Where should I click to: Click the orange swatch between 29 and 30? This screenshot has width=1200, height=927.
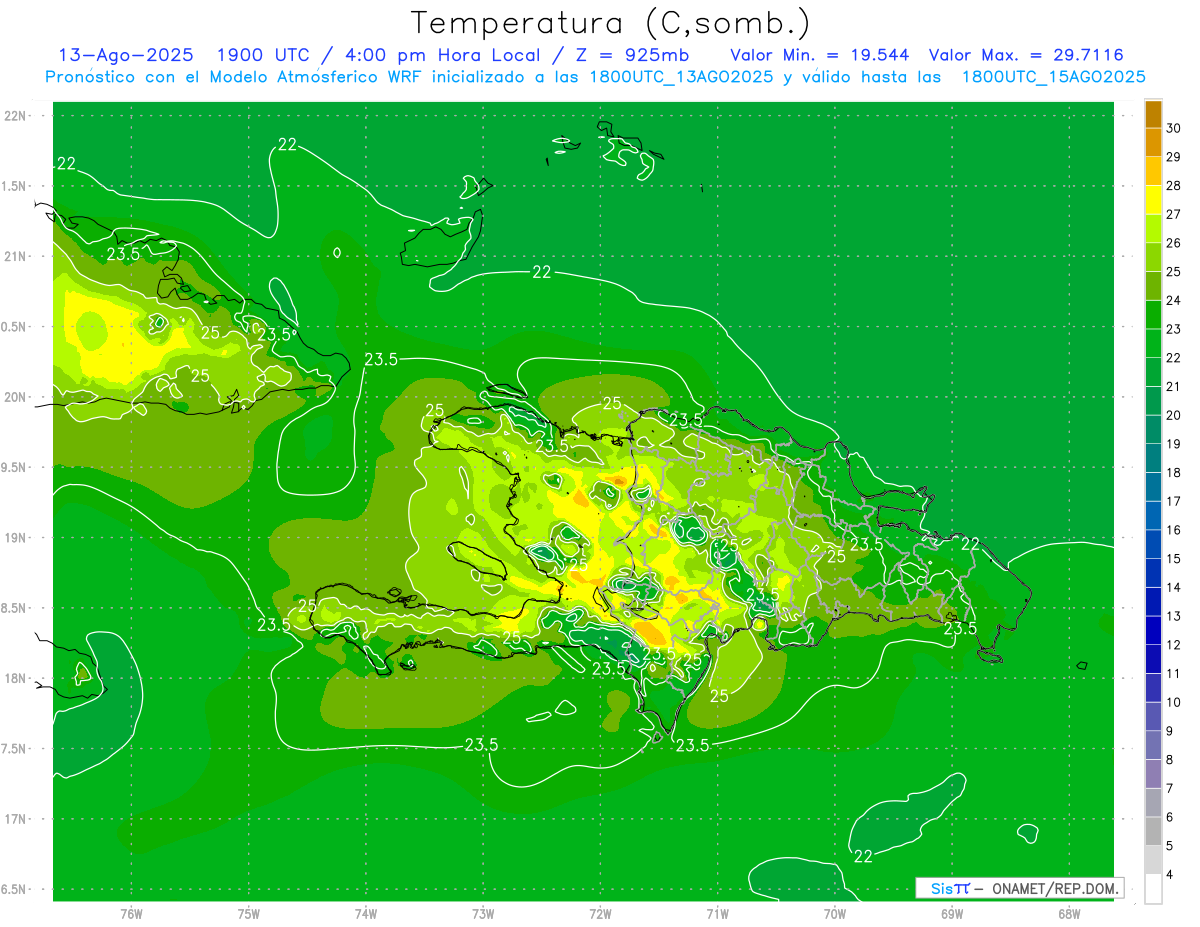(1153, 142)
